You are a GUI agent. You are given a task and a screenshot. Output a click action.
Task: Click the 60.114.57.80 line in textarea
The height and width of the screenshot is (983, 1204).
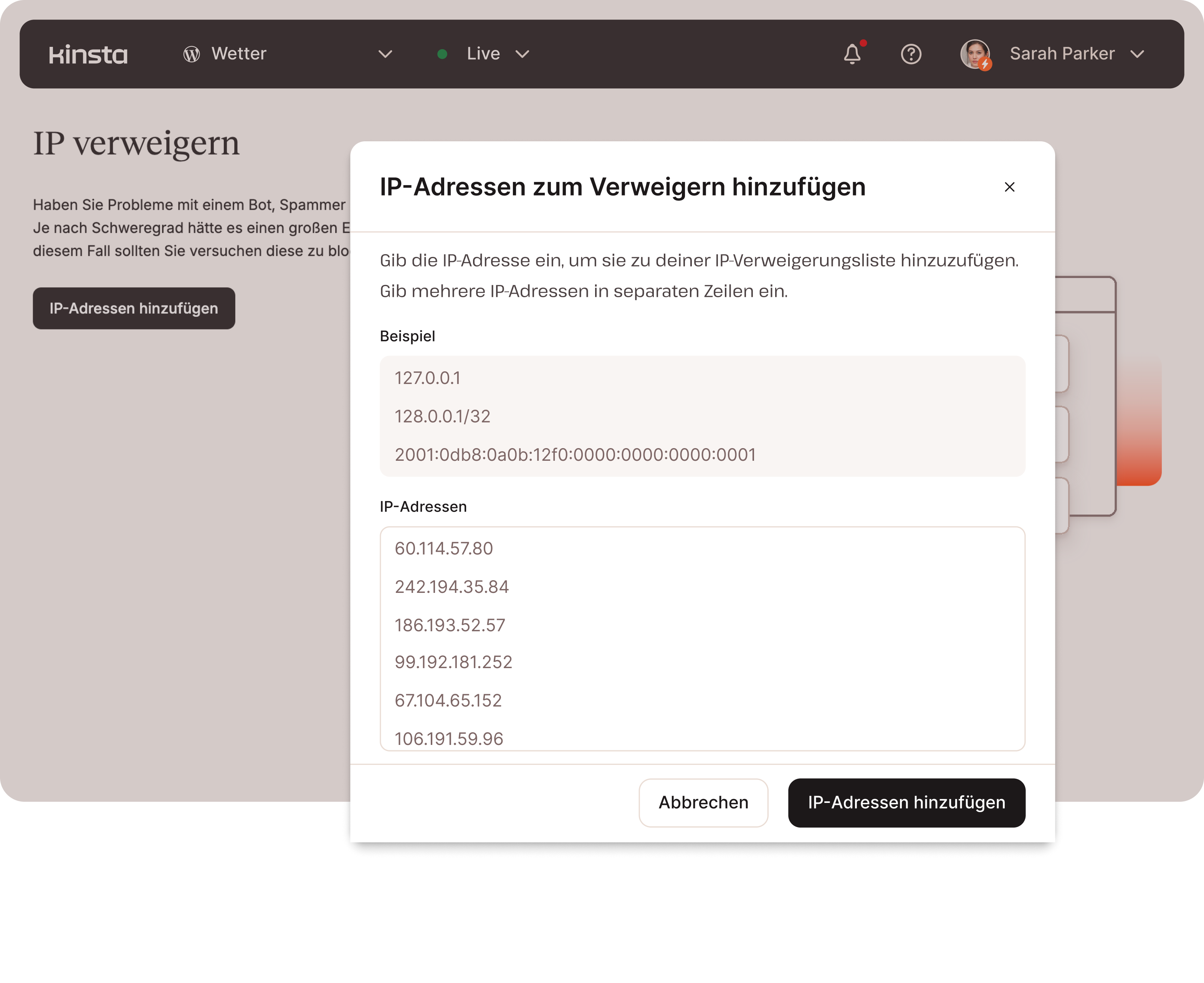(x=444, y=548)
